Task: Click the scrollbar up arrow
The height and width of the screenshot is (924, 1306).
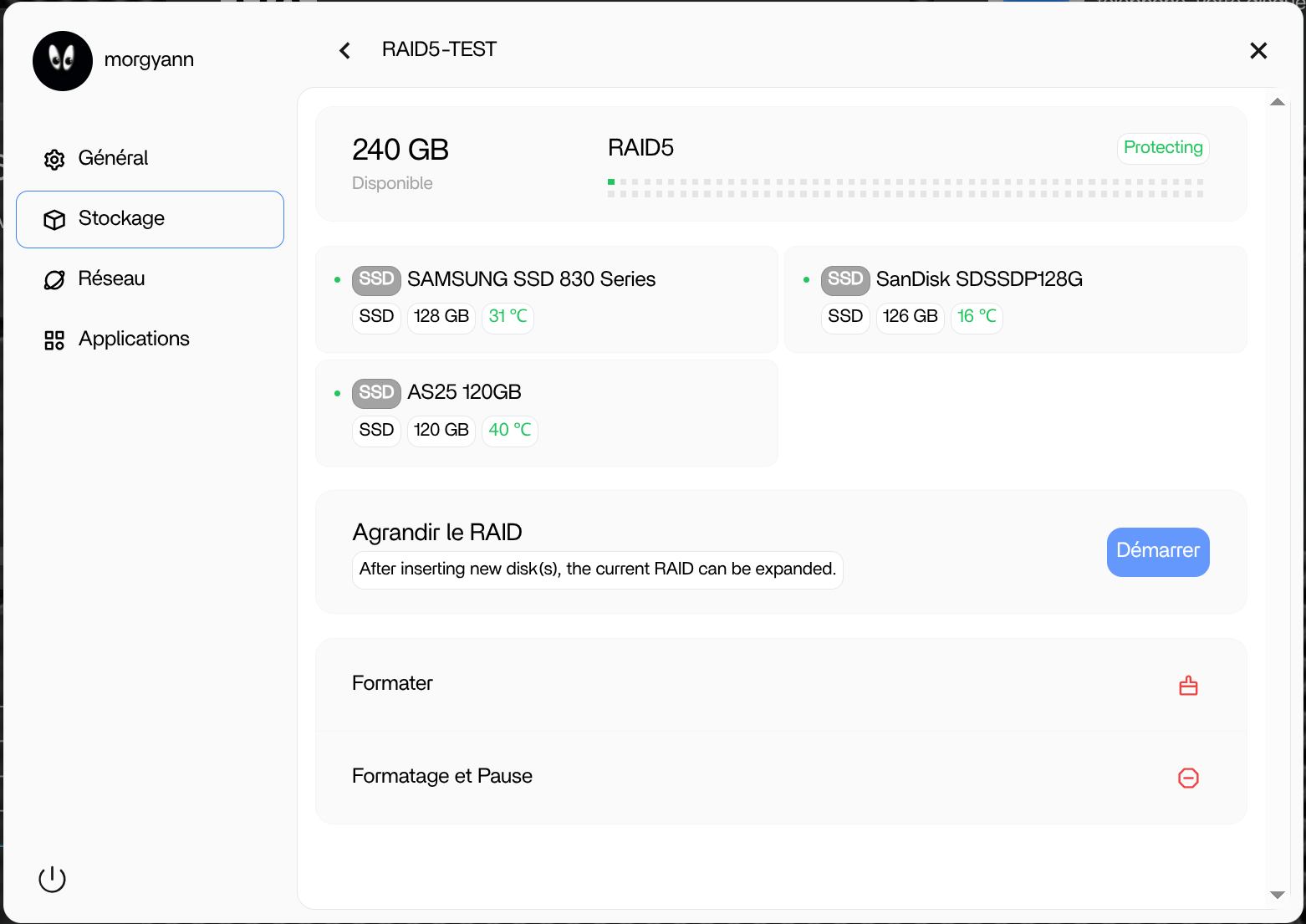Action: point(1277,102)
